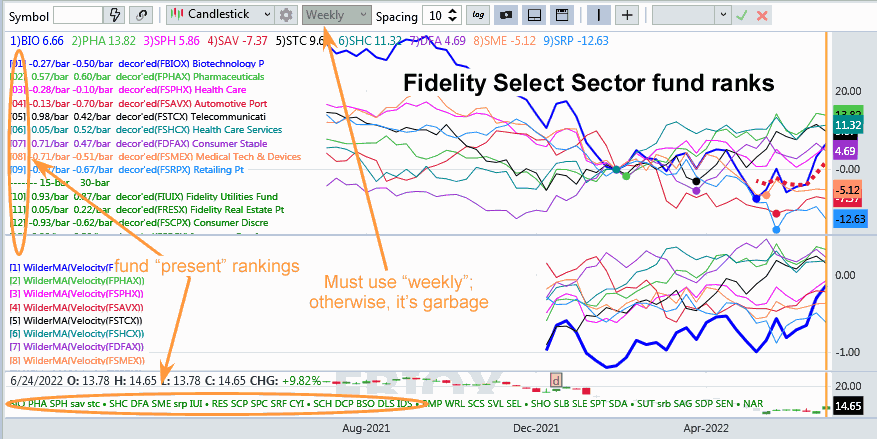The image size is (877, 439).
Task: Click the Spacing stepper arrows
Action: pyautogui.click(x=454, y=15)
